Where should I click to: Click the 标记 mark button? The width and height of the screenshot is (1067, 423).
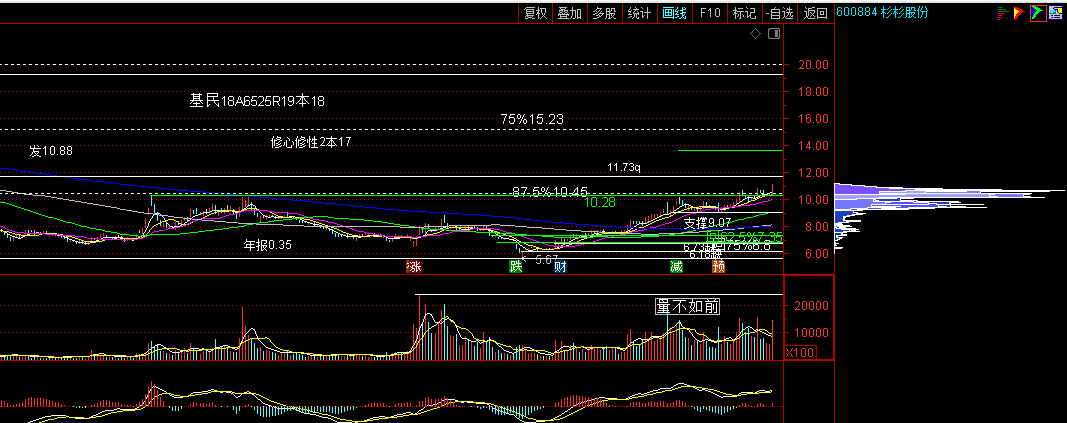pyautogui.click(x=744, y=13)
